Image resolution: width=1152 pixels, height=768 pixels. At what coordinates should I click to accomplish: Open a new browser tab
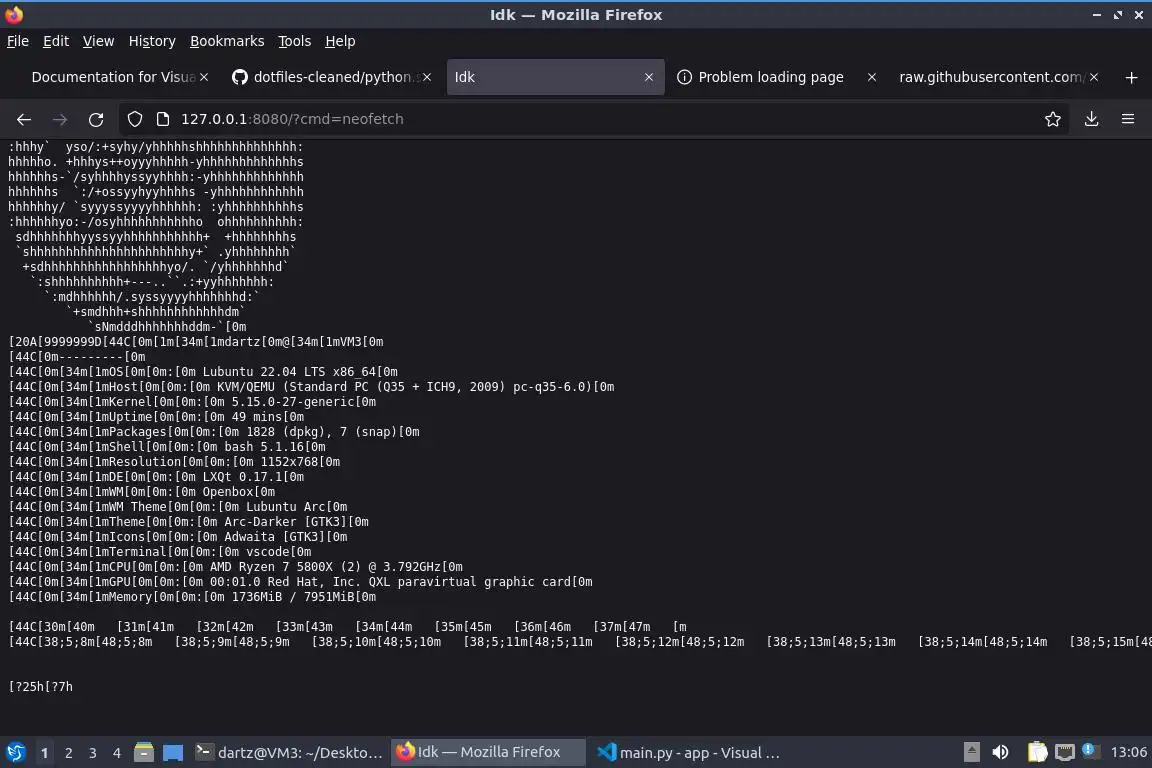(1131, 77)
